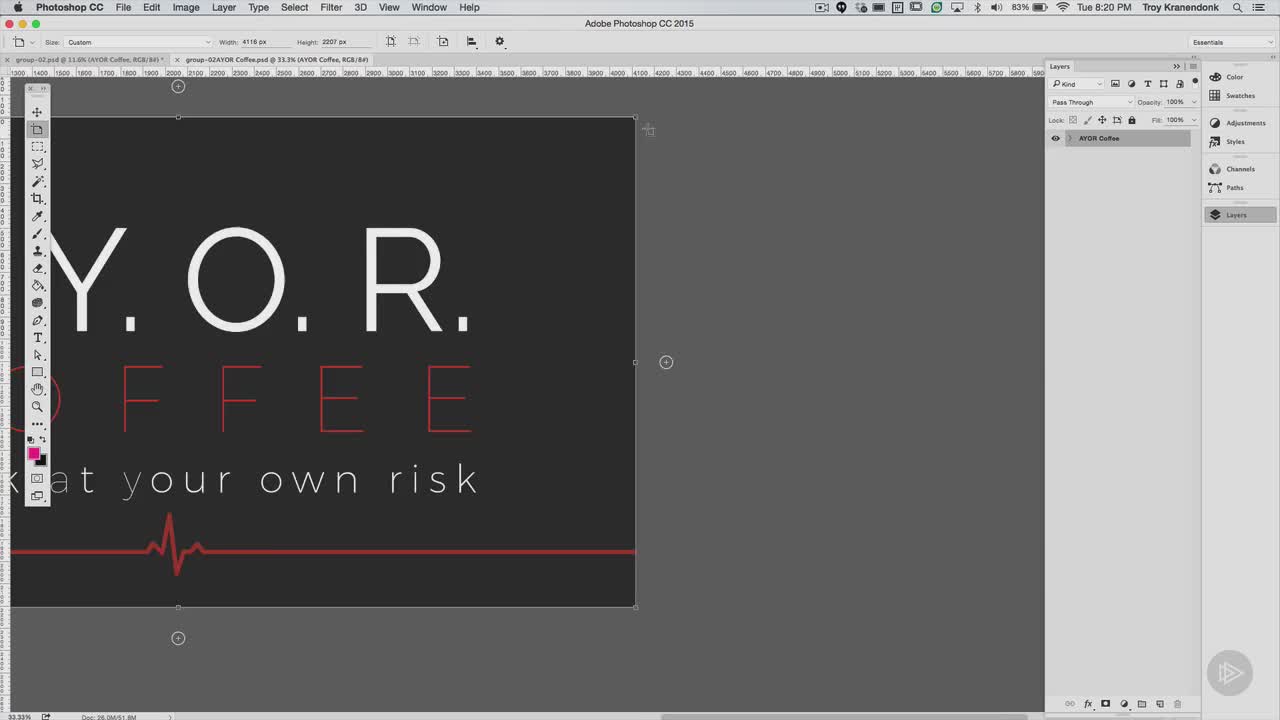Swap foreground and background colors
This screenshot has height=720, width=1280.
43,440
